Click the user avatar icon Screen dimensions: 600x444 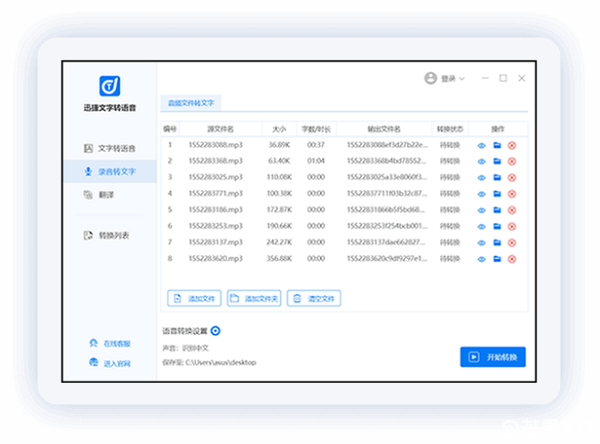tap(430, 78)
